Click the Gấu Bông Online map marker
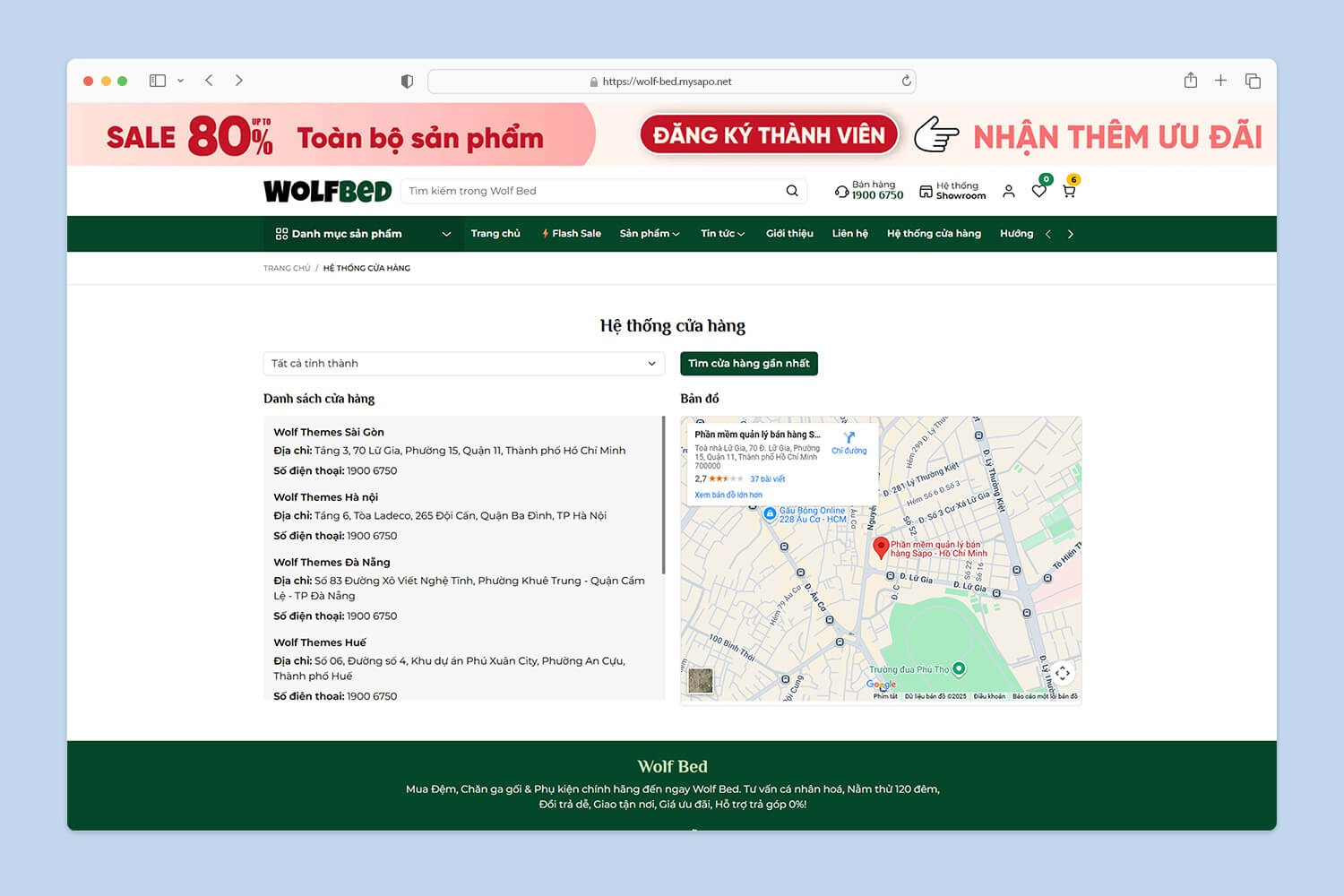Image resolution: width=1344 pixels, height=896 pixels. point(770,514)
